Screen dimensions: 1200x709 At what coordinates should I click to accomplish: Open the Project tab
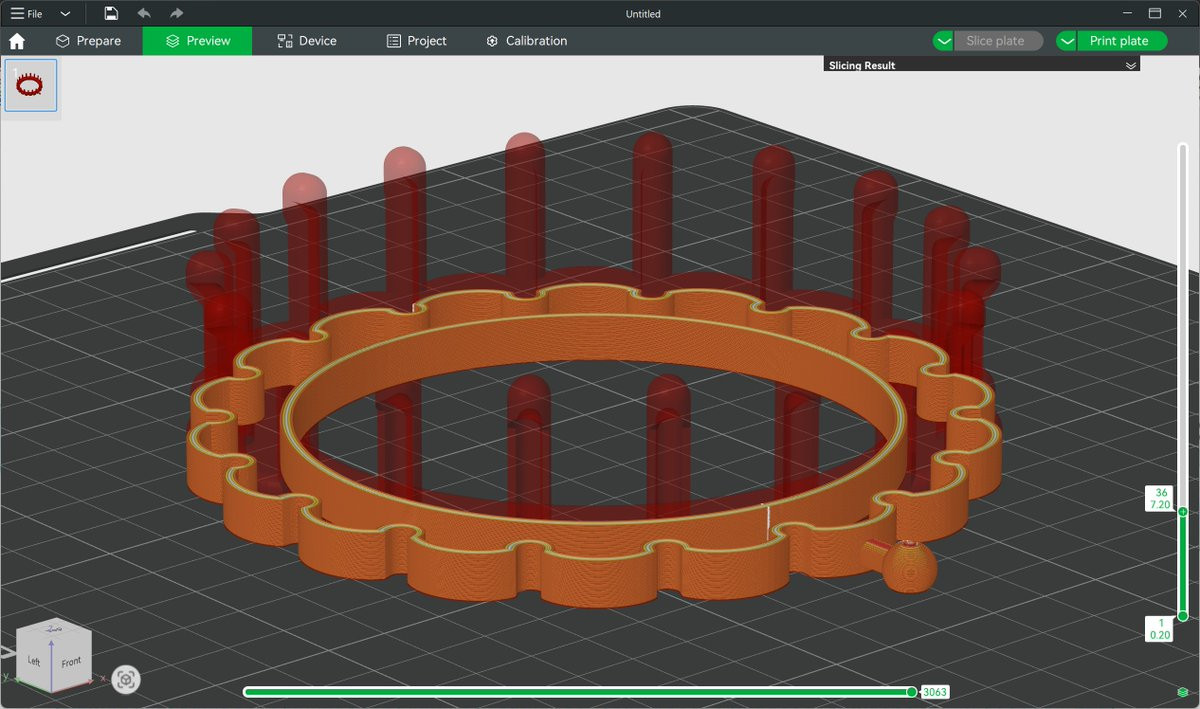click(x=416, y=41)
